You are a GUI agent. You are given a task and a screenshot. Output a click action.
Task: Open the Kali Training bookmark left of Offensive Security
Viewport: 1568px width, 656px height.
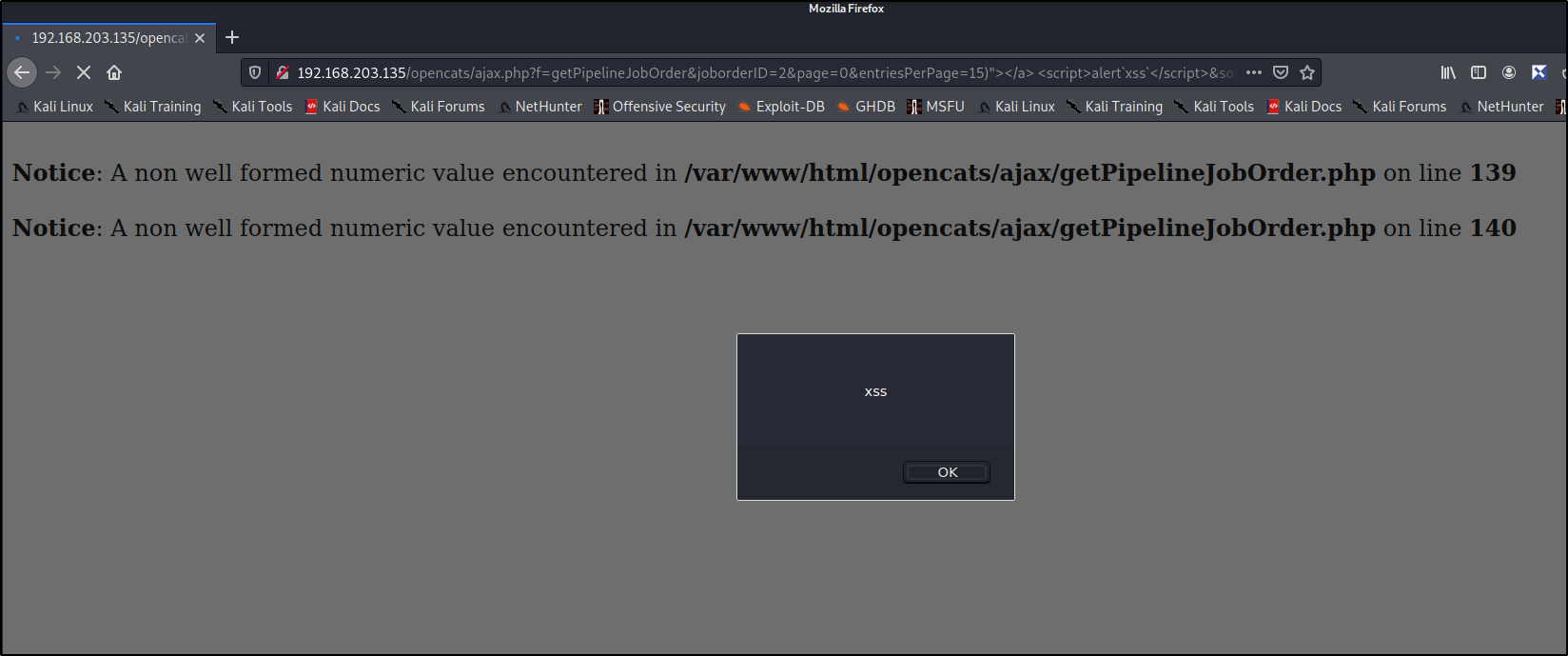click(x=153, y=107)
